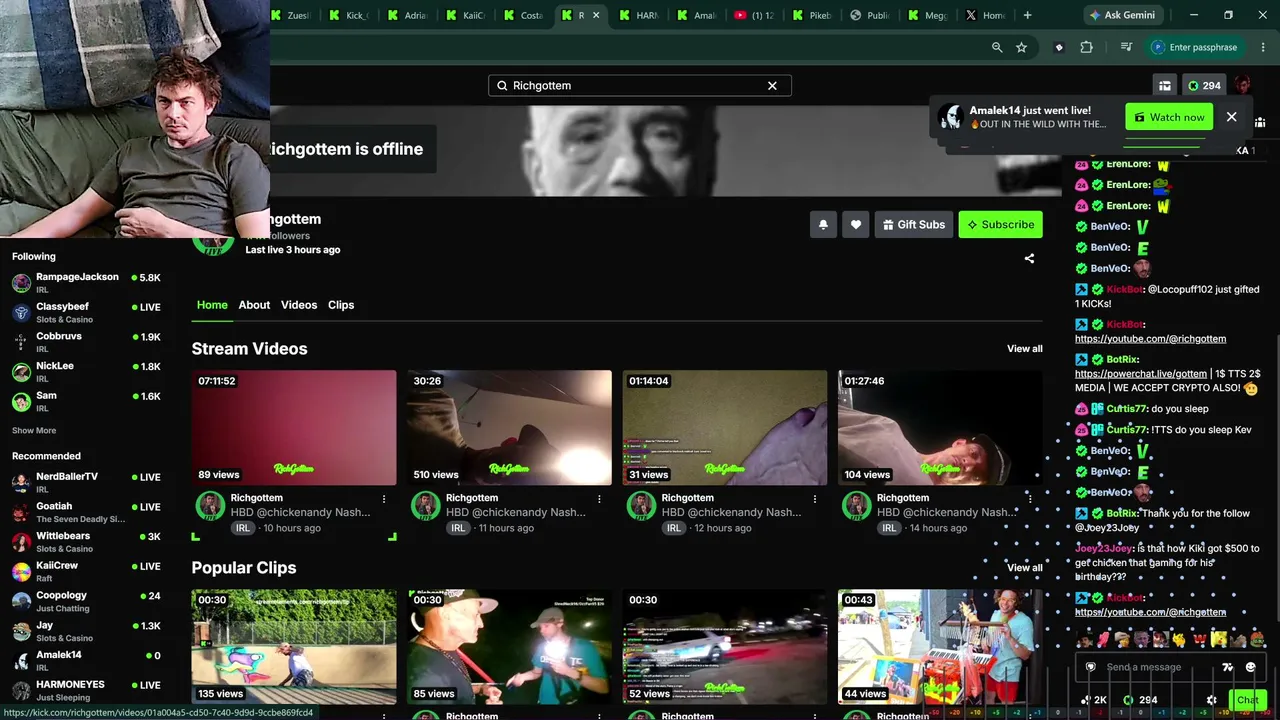Open Cobbruvs channel in the sidebar
This screenshot has width=1280, height=720.
click(x=86, y=342)
